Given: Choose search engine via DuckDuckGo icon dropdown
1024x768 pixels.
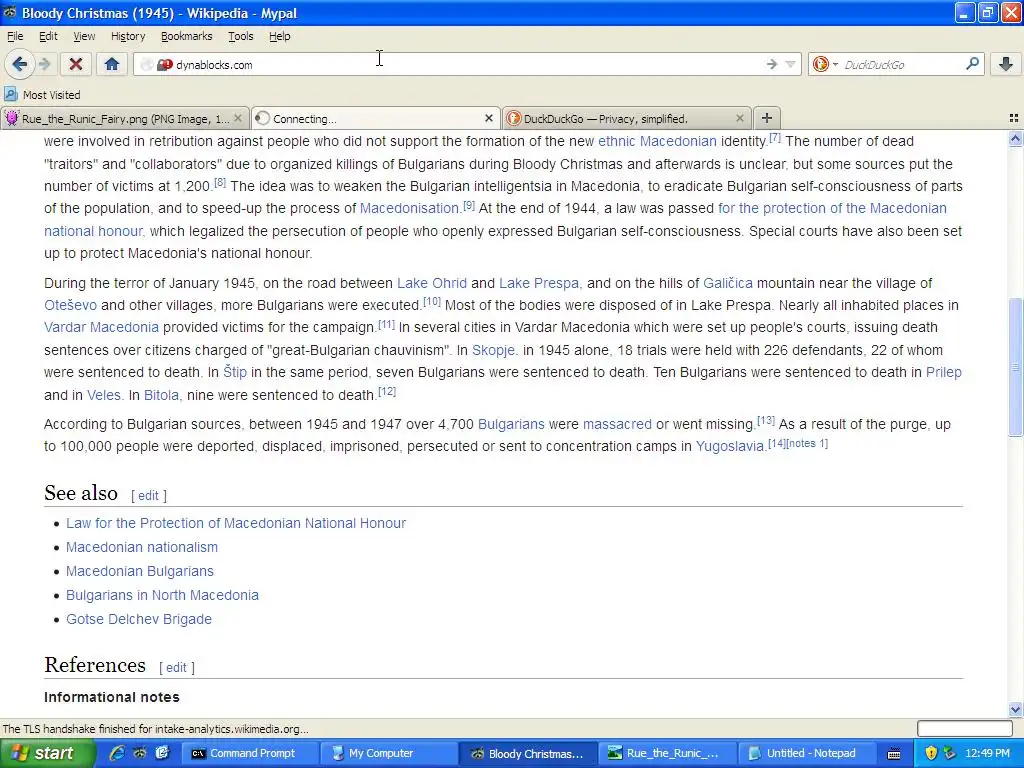Looking at the screenshot, I should click(825, 64).
